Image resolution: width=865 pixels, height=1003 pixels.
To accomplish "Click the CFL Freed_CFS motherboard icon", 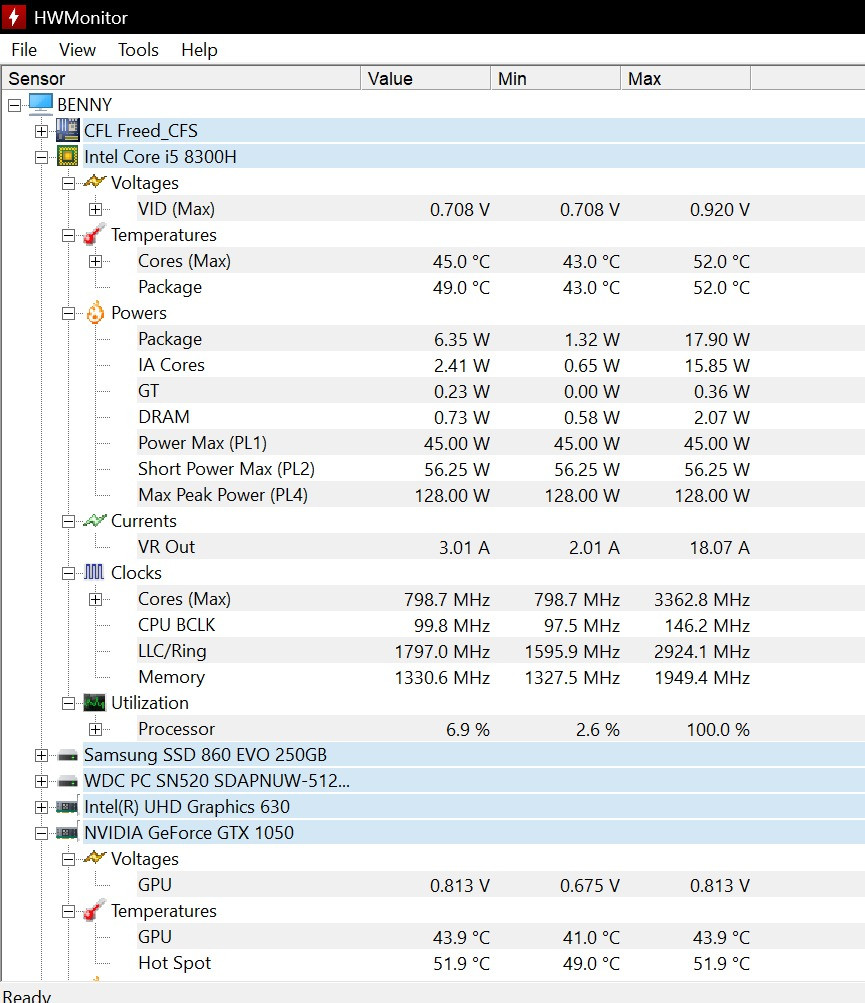I will point(68,131).
